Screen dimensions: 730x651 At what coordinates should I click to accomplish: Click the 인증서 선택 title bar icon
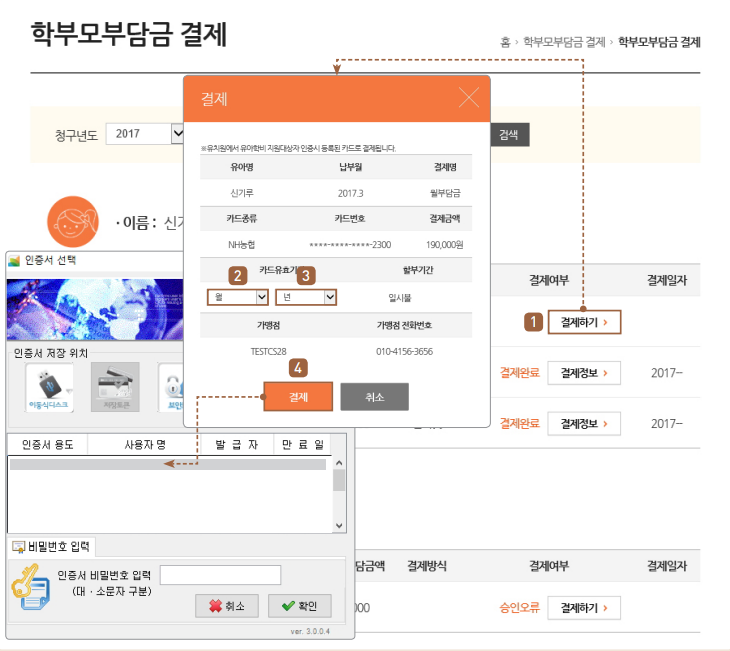pos(14,261)
